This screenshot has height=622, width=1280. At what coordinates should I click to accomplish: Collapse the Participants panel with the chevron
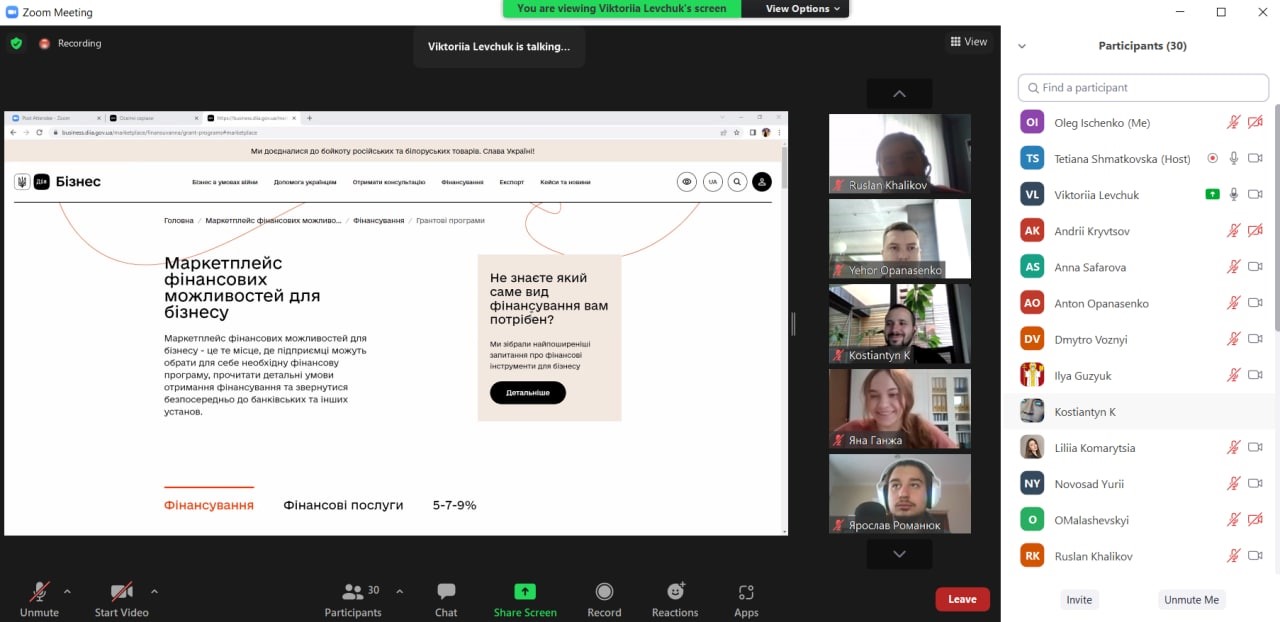1021,46
